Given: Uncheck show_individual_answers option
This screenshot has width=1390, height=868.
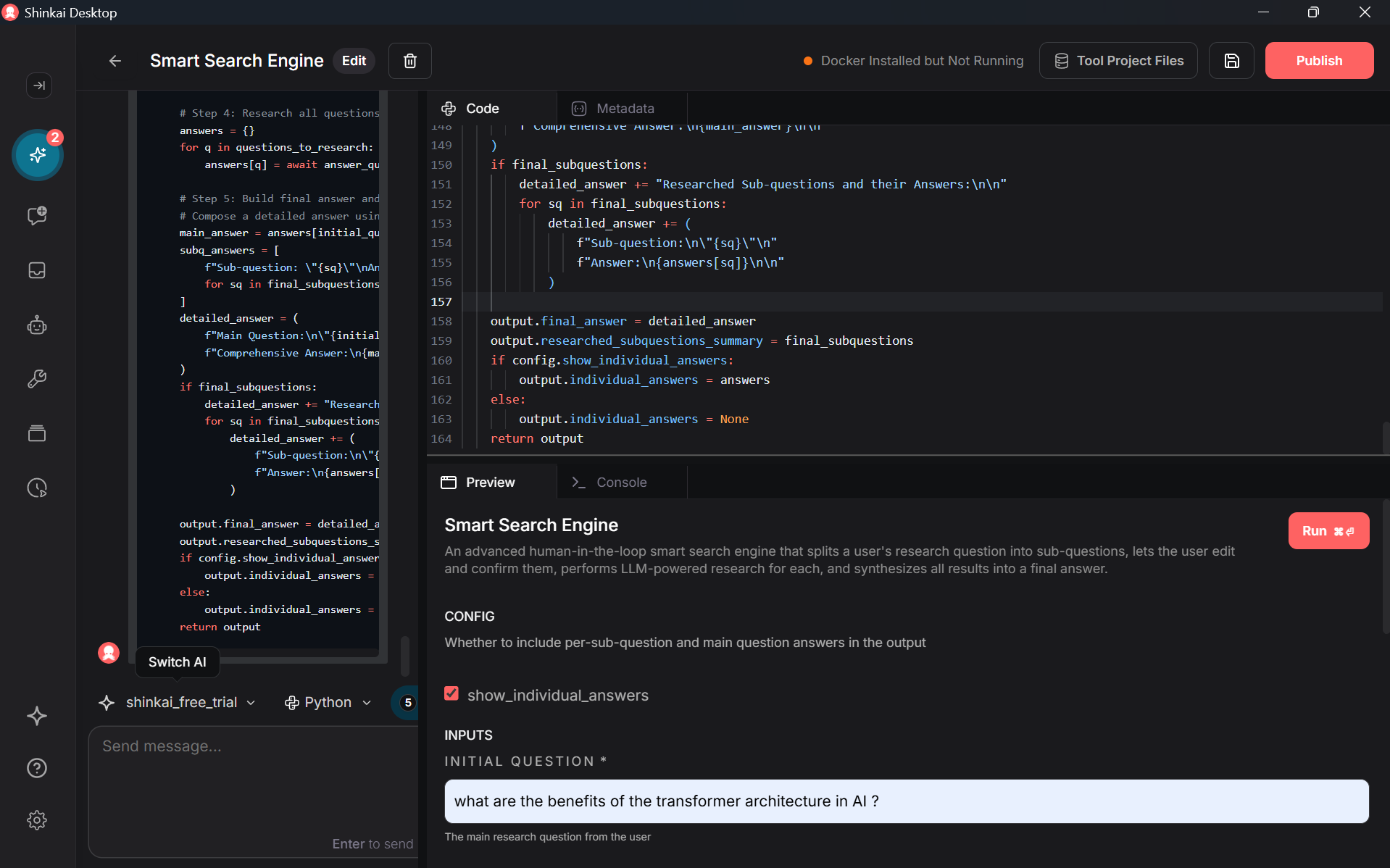Looking at the screenshot, I should 451,693.
